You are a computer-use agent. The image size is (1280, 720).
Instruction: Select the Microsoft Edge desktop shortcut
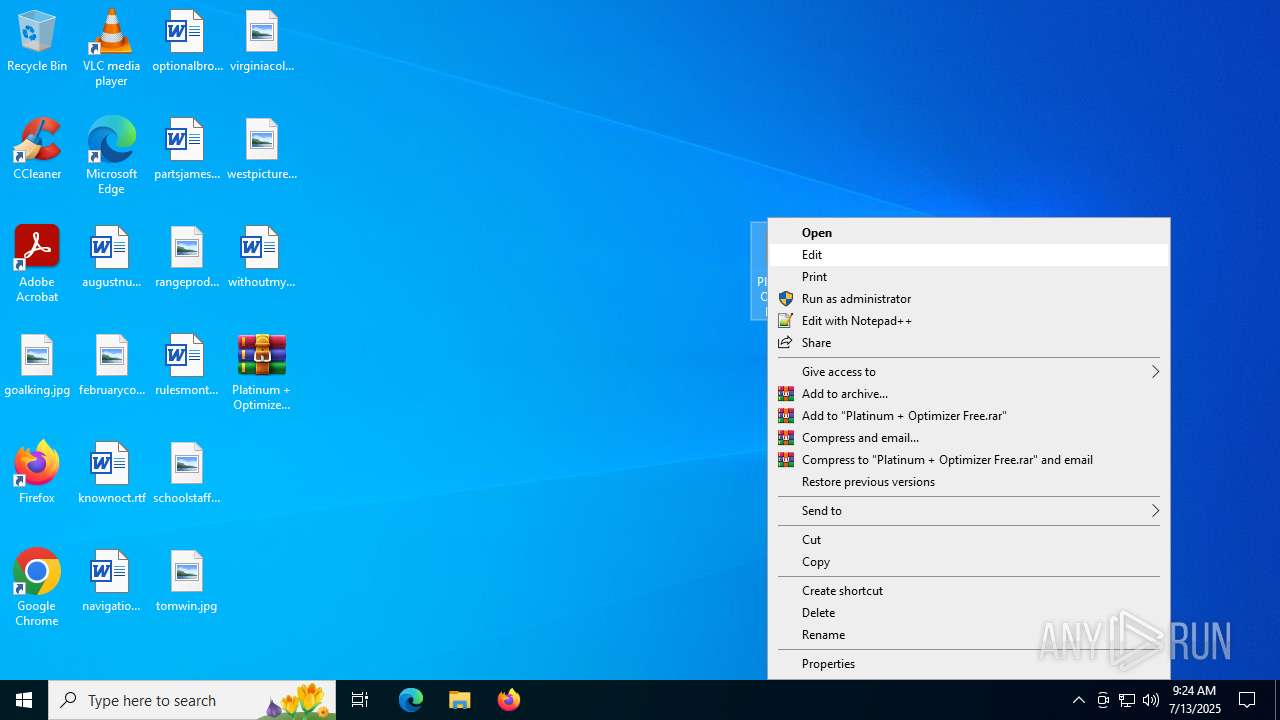[x=111, y=156]
